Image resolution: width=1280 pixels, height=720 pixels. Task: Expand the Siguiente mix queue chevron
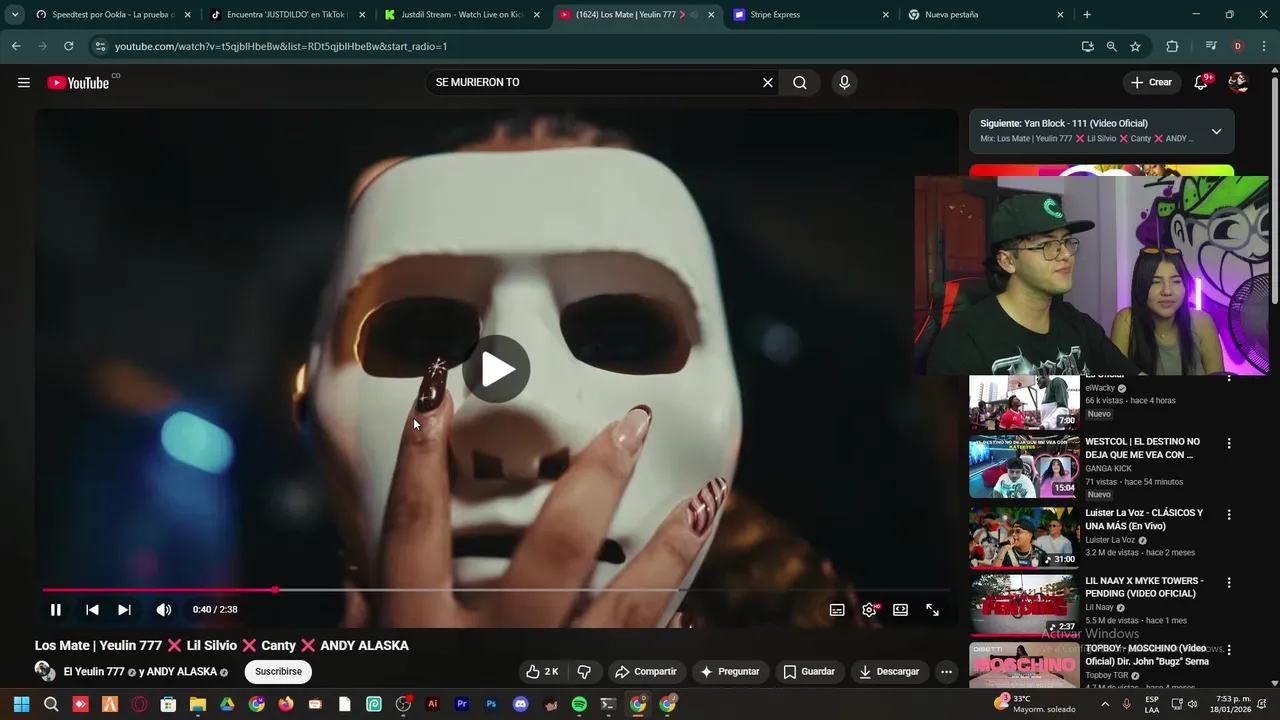pyautogui.click(x=1216, y=131)
